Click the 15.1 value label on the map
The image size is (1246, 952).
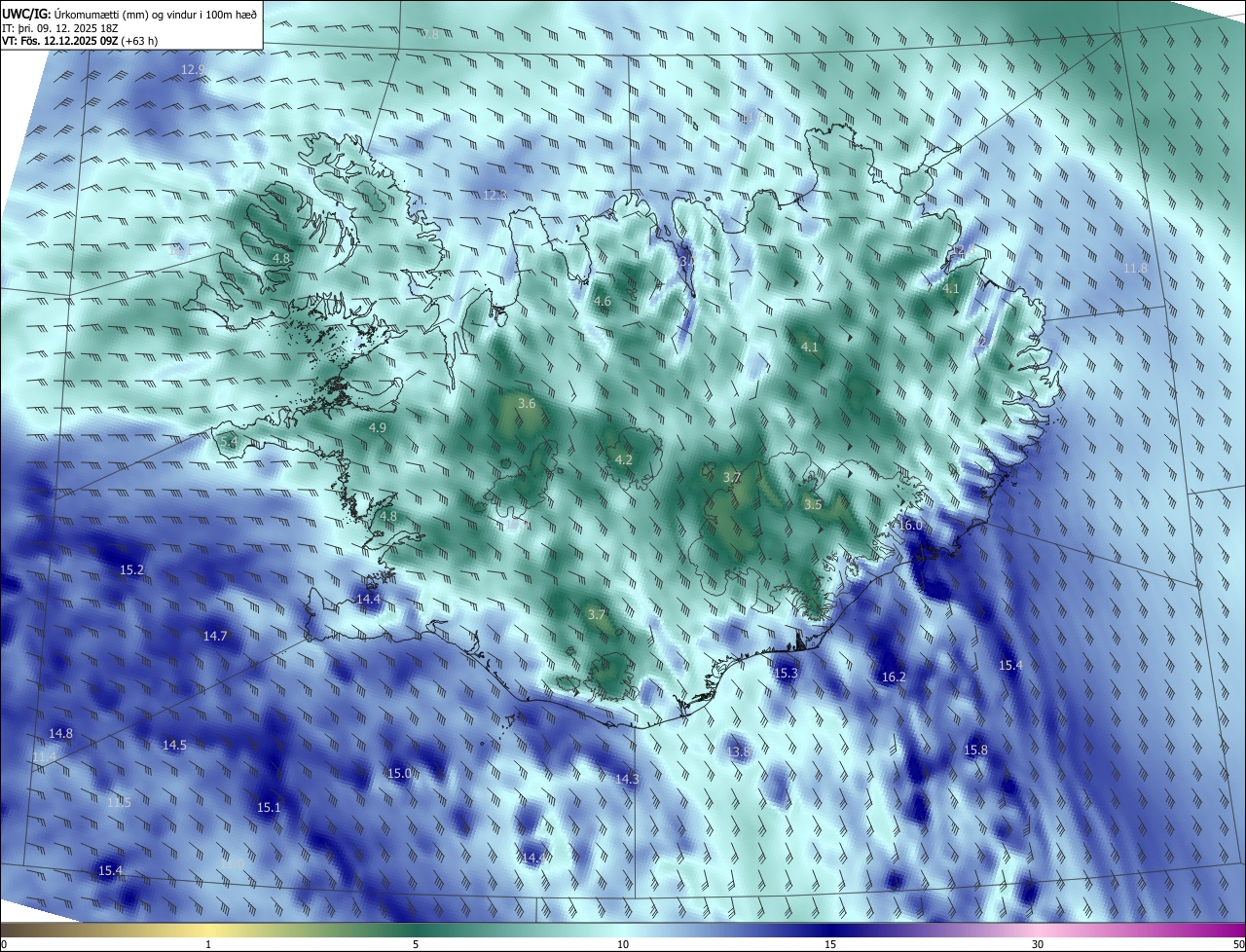(x=269, y=807)
